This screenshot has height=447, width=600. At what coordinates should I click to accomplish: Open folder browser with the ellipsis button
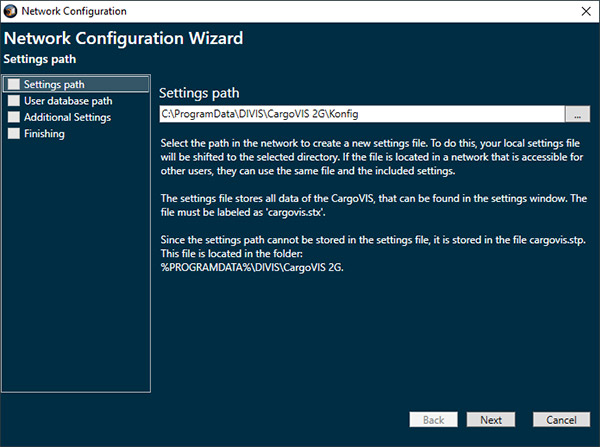(x=577, y=114)
